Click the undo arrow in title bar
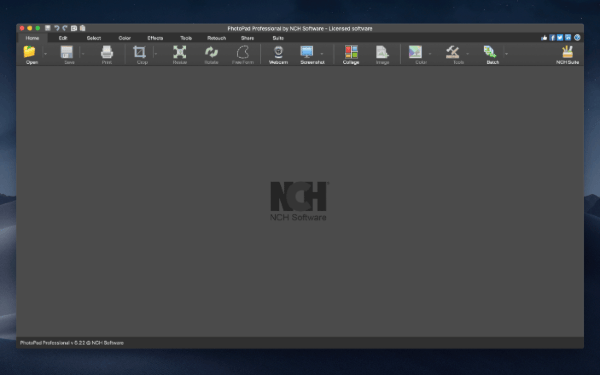Viewport: 600px width, 375px height. coord(57,28)
